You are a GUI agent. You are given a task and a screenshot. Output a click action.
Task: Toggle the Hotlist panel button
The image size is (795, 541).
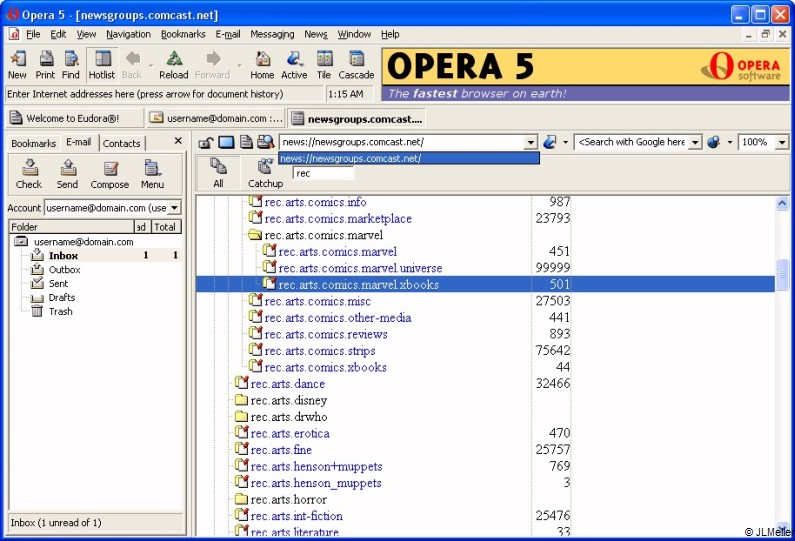coord(102,65)
